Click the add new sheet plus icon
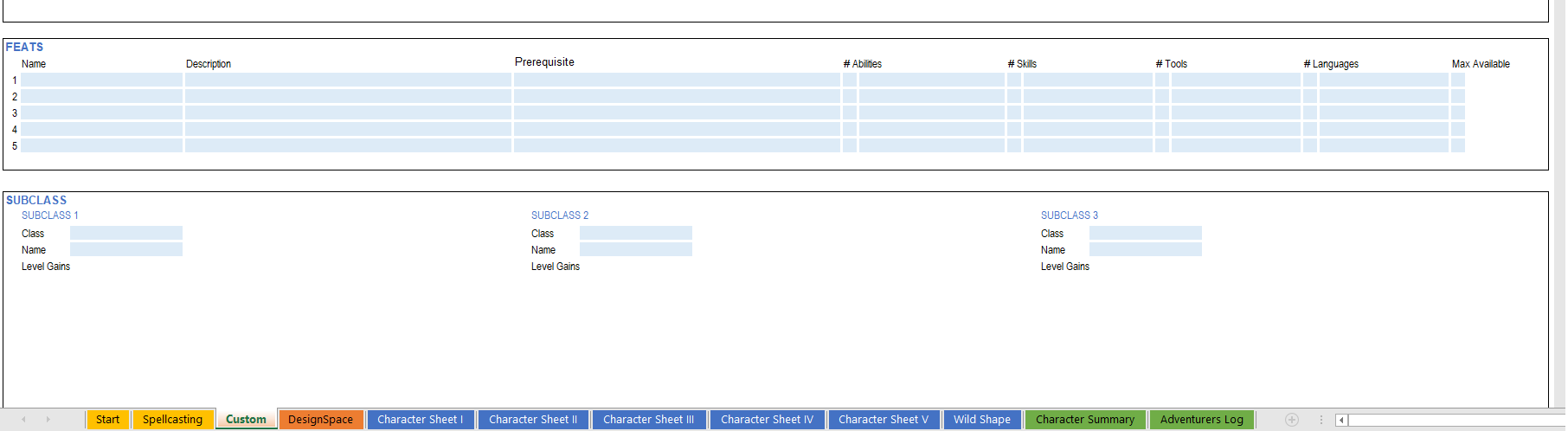Viewport: 1568px width, 431px height. pos(1291,420)
